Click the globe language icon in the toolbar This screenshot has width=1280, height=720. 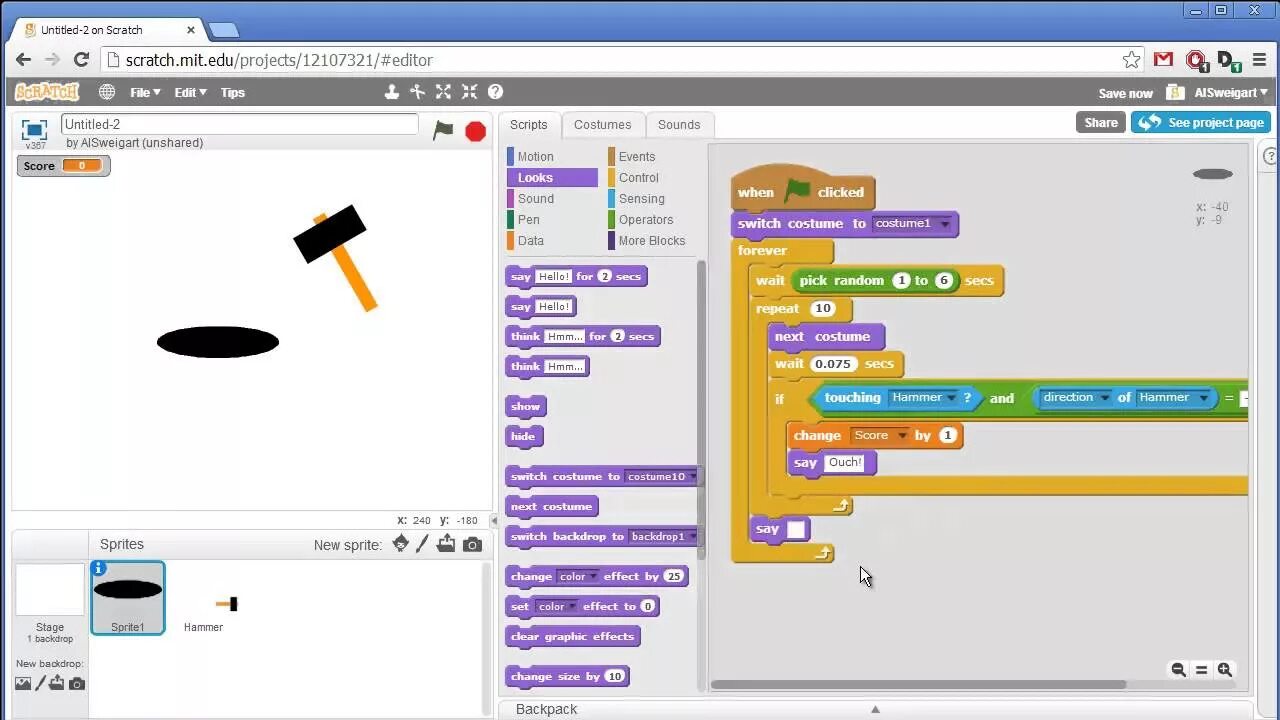click(x=106, y=92)
